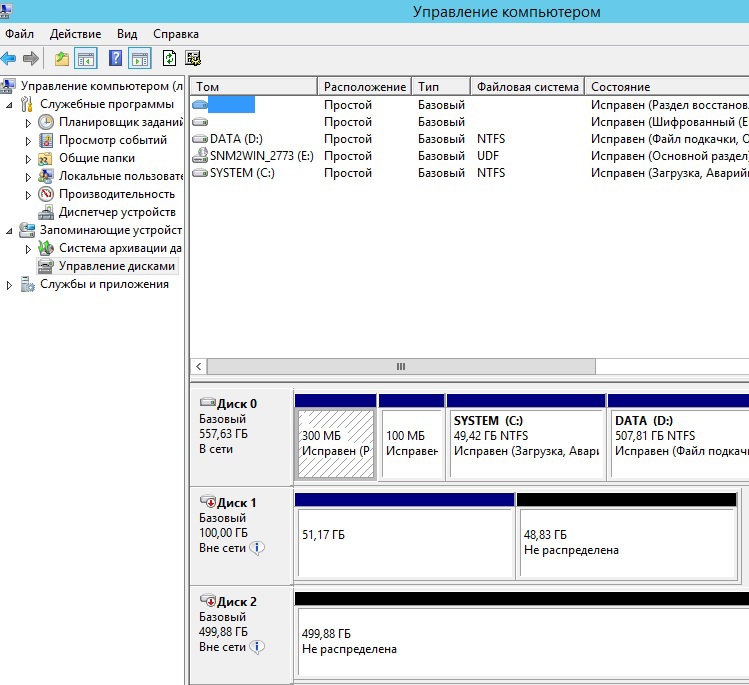Screen dimensions: 749x685
Task: Expand the Просмотр событий node
Action: pos(28,141)
